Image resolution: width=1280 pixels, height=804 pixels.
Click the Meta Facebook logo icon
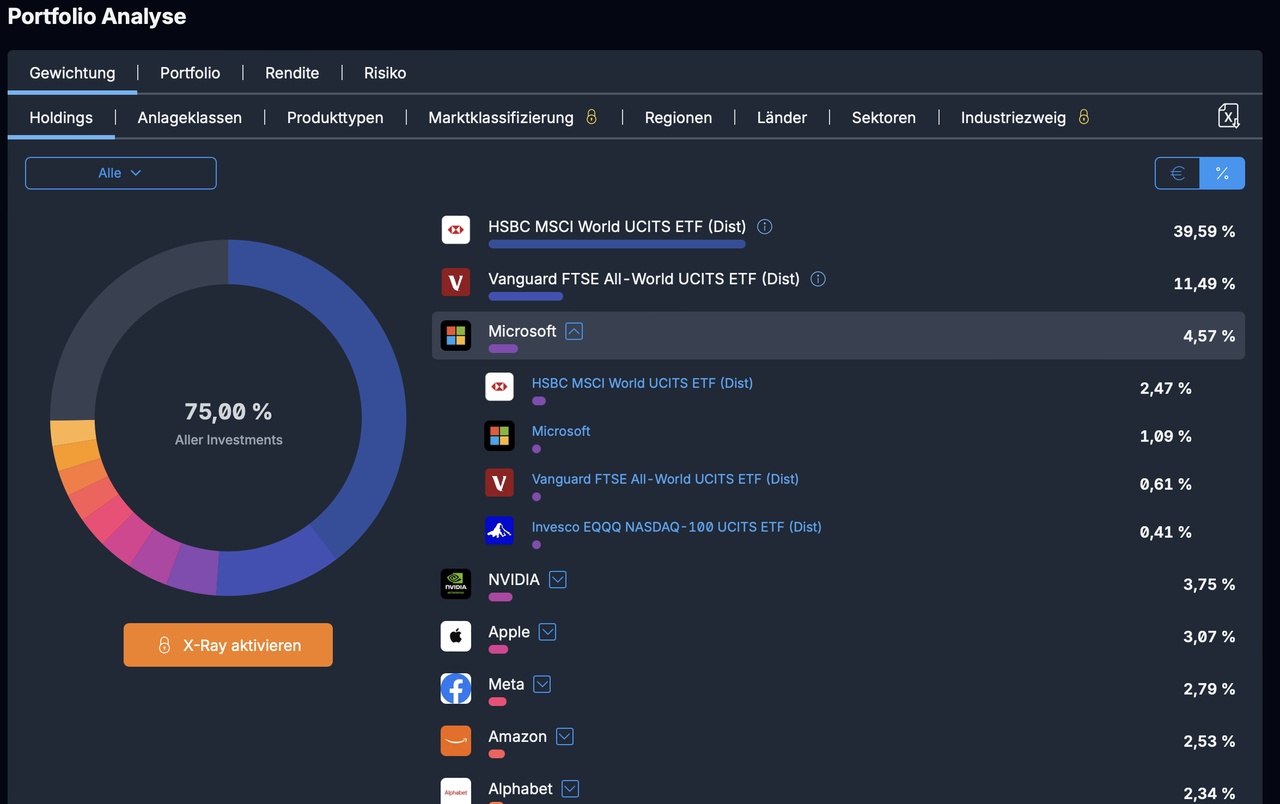[456, 688]
